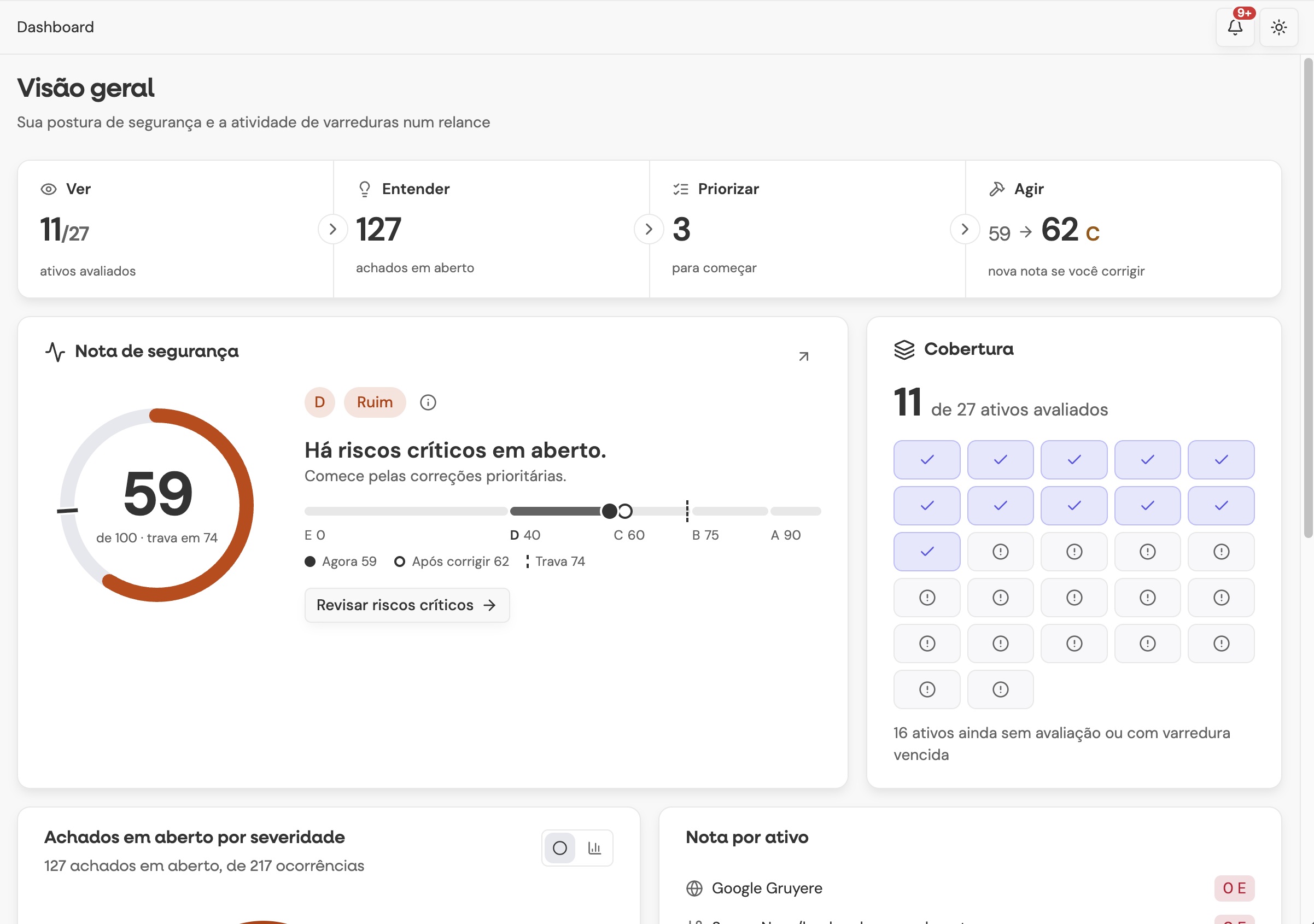This screenshot has width=1314, height=924.
Task: Click globe icon beside Google Gruyere
Action: [694, 888]
